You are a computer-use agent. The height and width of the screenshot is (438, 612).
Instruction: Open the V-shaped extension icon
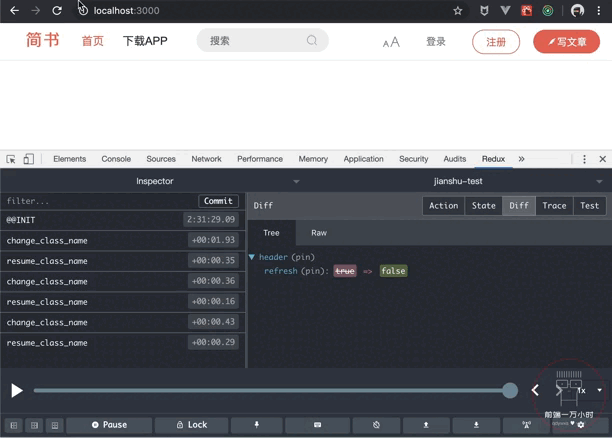tap(505, 11)
